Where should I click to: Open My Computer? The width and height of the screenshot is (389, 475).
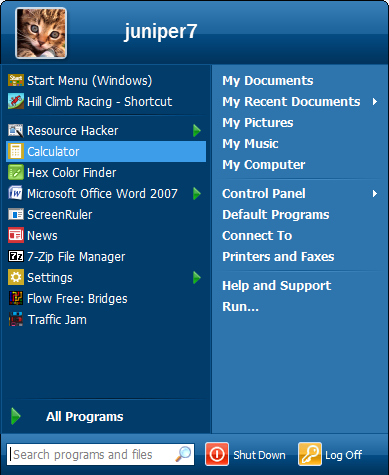coord(264,164)
